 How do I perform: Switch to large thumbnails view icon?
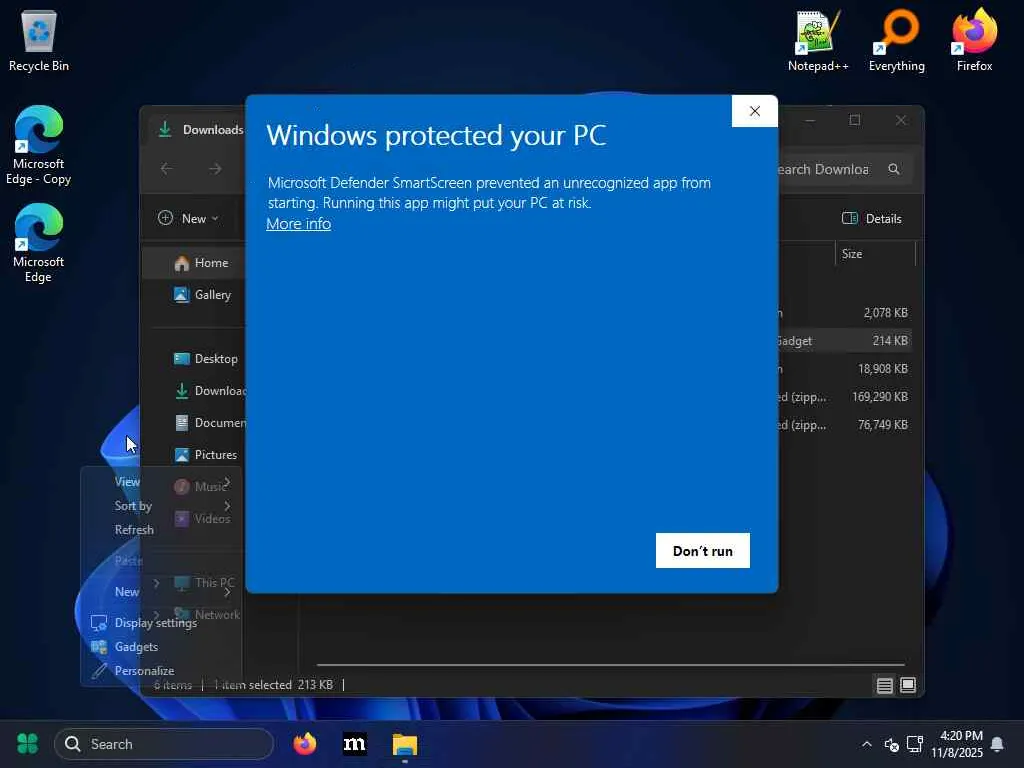pos(908,685)
